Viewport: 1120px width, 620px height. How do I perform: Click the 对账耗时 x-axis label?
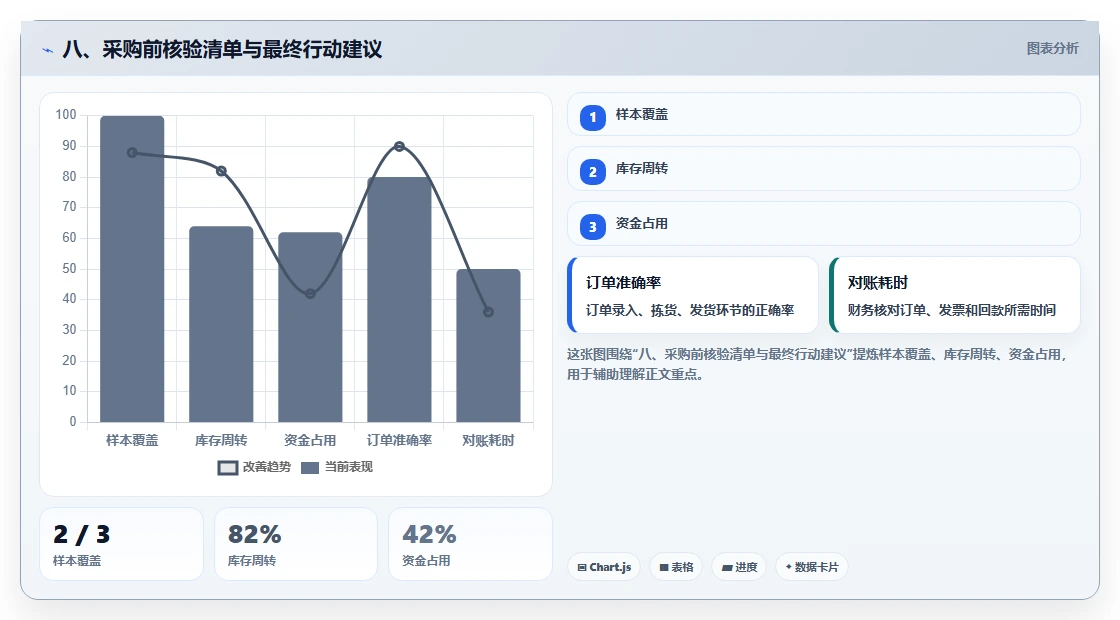(489, 441)
